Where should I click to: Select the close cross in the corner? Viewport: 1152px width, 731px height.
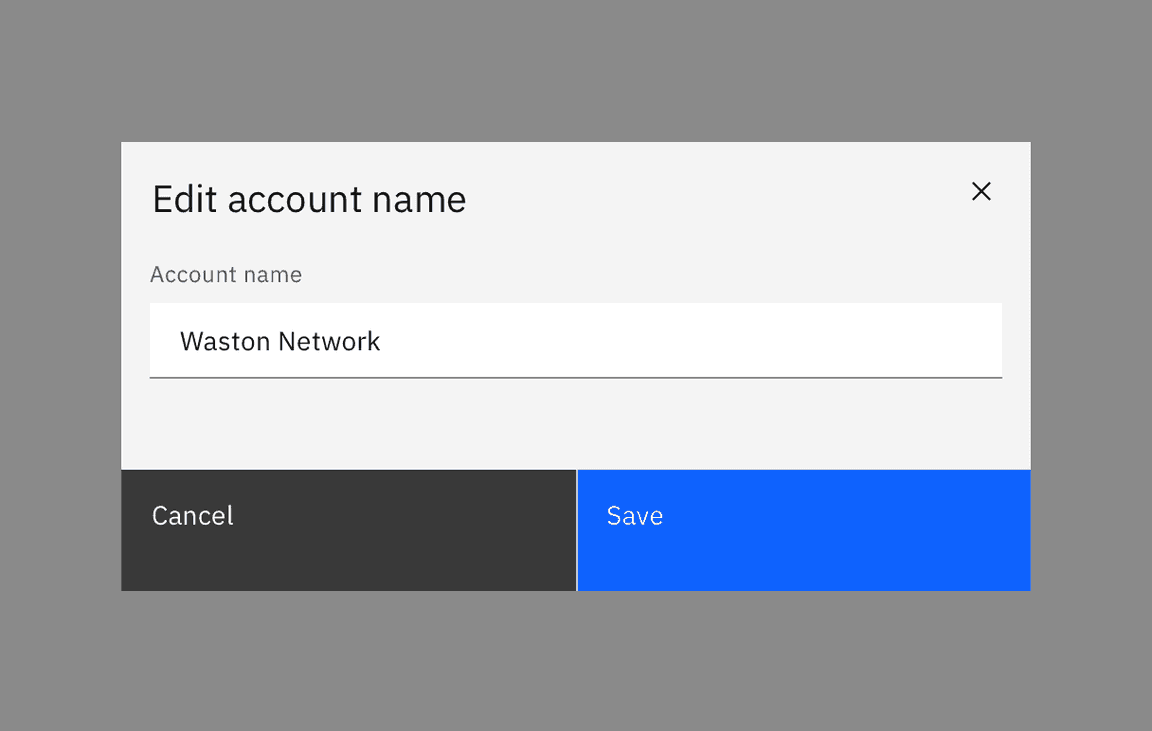click(981, 191)
